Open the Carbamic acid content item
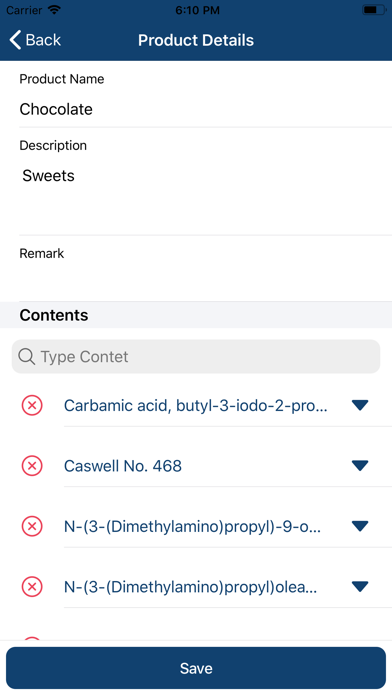392x696 pixels. pyautogui.click(x=196, y=406)
